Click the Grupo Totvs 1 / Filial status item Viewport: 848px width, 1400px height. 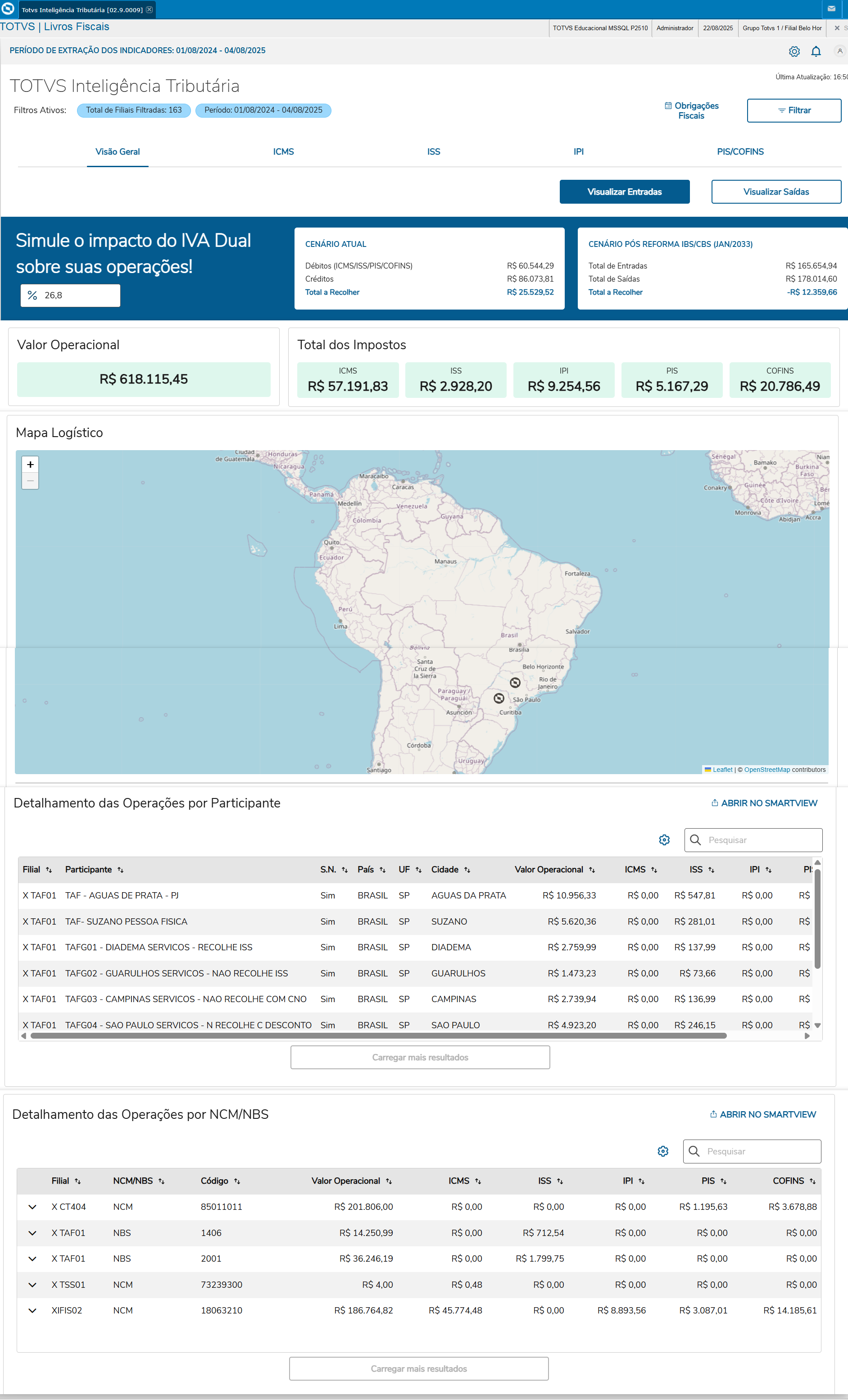[782, 28]
